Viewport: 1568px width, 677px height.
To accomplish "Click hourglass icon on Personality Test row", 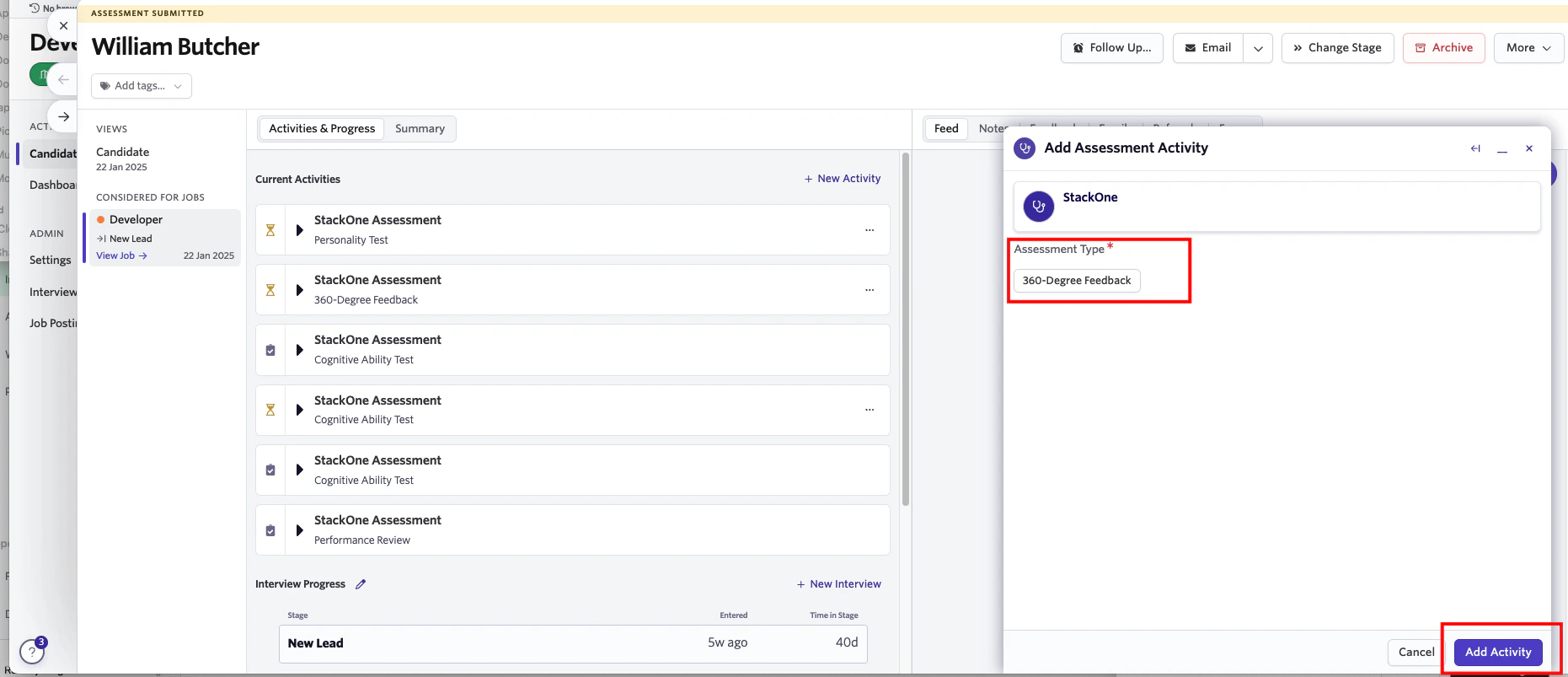I will [x=270, y=230].
